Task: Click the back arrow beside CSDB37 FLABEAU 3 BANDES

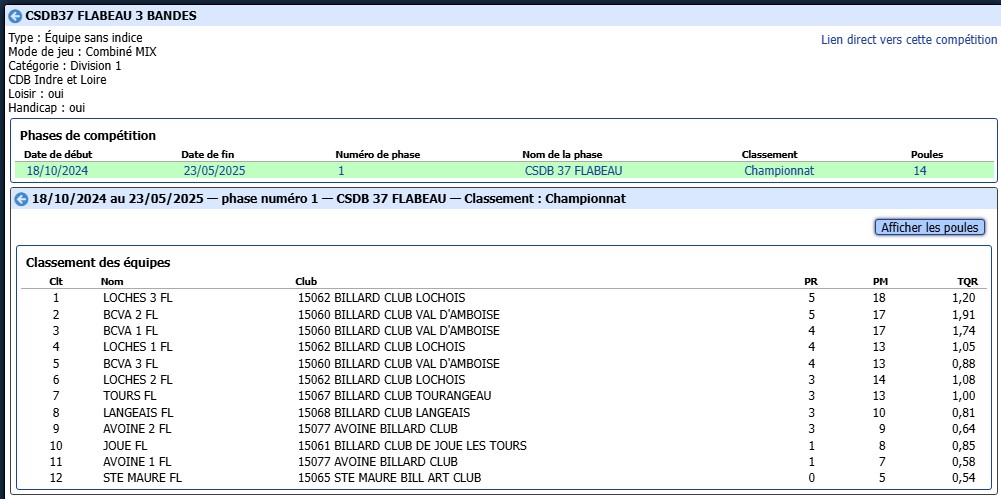Action: pos(15,16)
